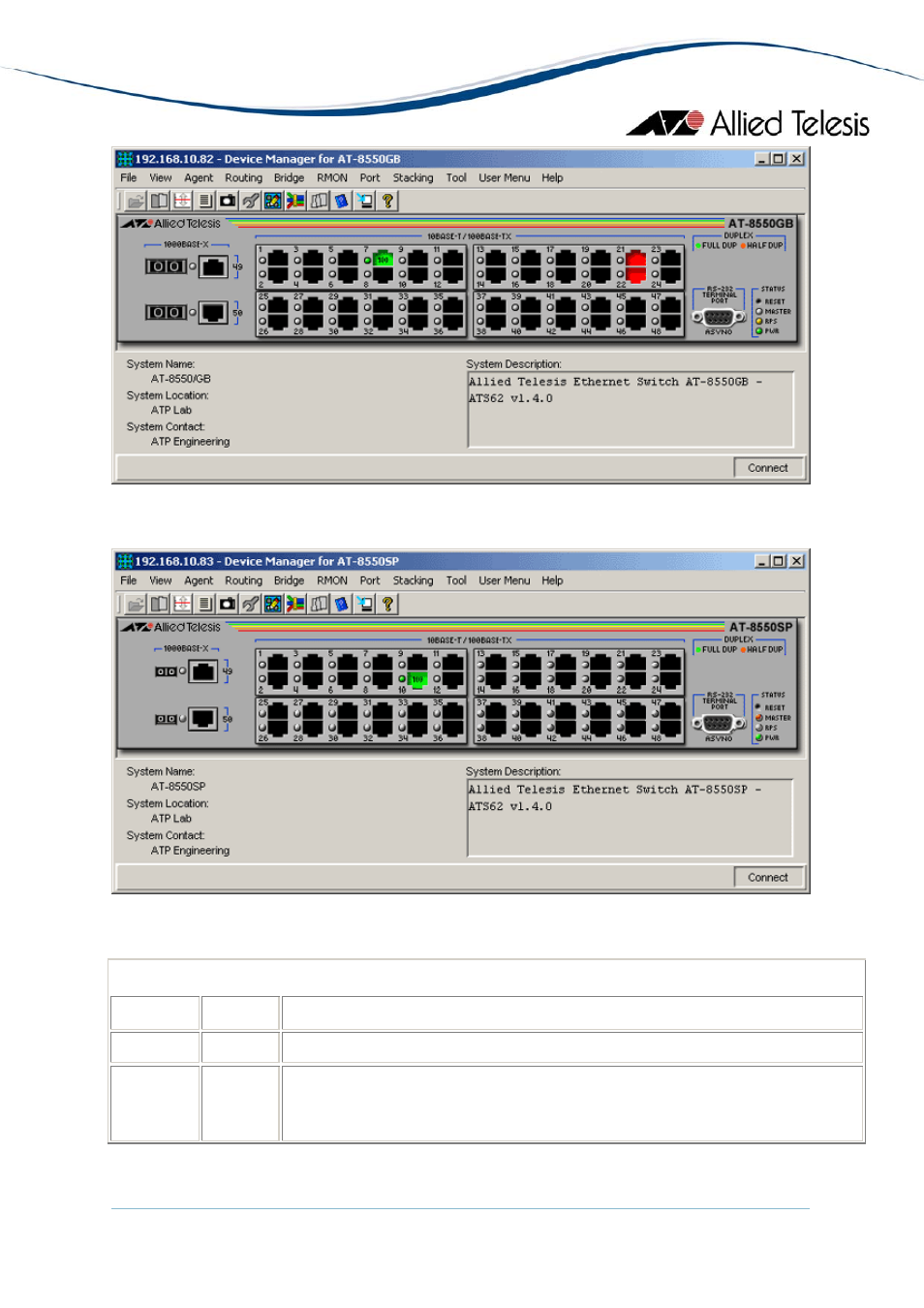Screen dimensions: 924x1308
Task: System name value "AT-8550/GB"
Action: tap(181, 379)
